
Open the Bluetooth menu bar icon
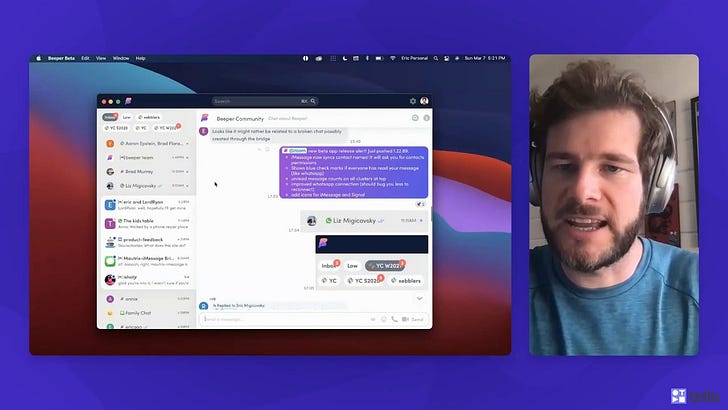367,59
